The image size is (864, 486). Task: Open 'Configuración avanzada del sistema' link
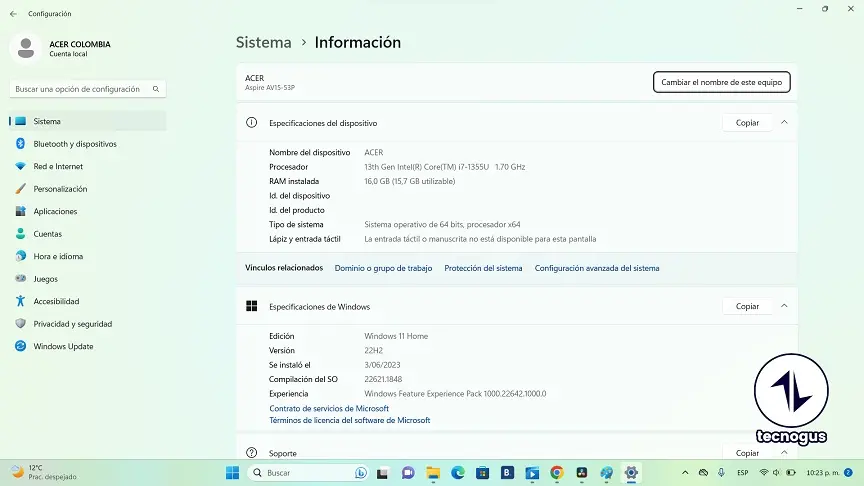pyautogui.click(x=597, y=268)
